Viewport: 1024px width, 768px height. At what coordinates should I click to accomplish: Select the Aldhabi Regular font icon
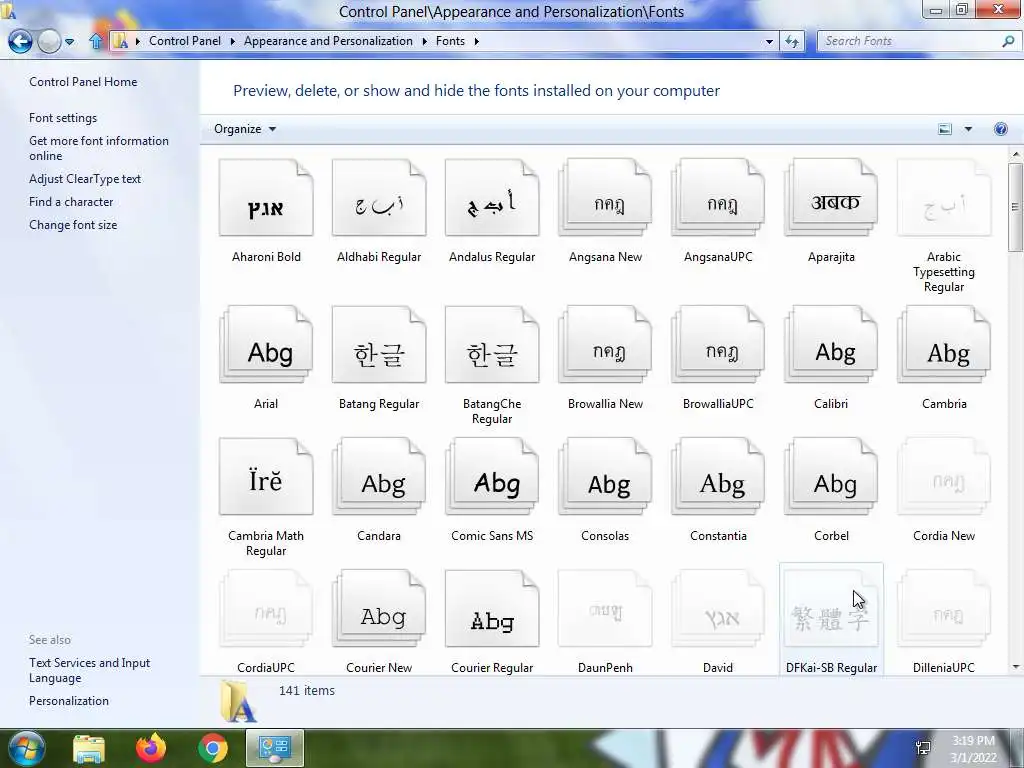[x=379, y=199]
